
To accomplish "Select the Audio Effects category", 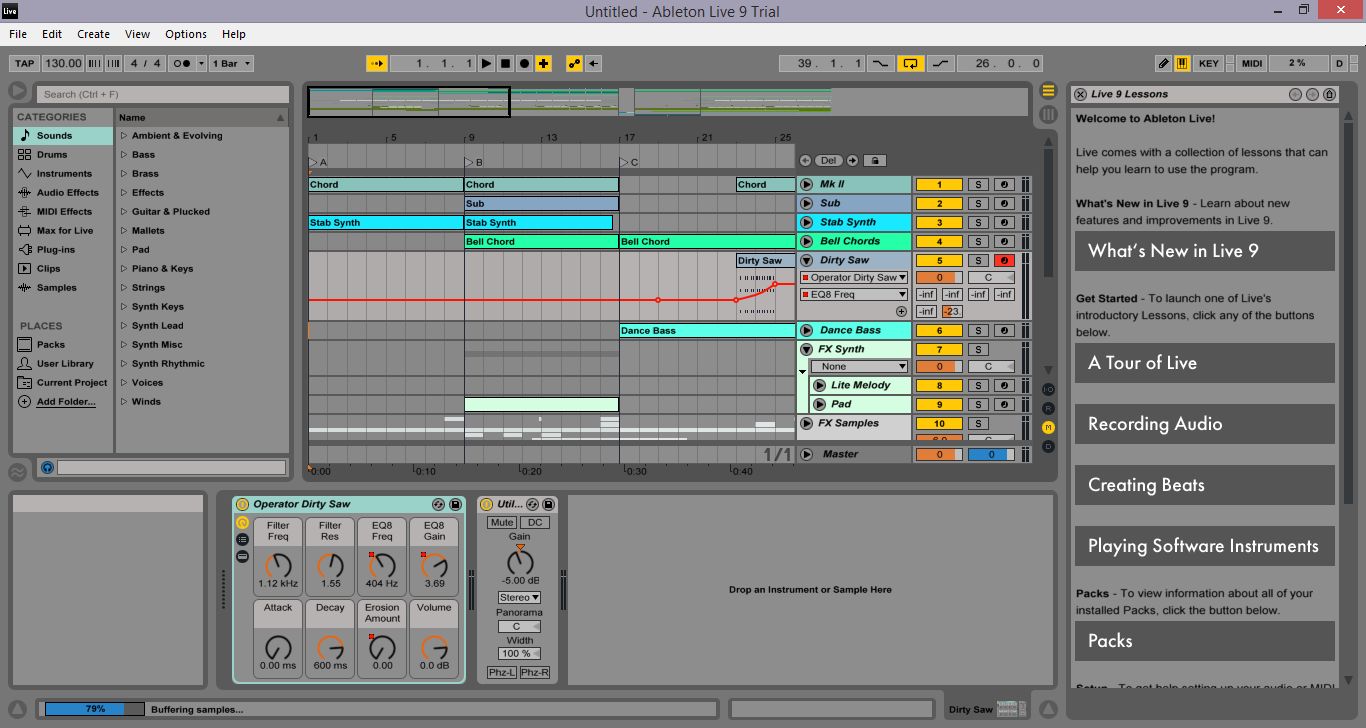I will 63,193.
